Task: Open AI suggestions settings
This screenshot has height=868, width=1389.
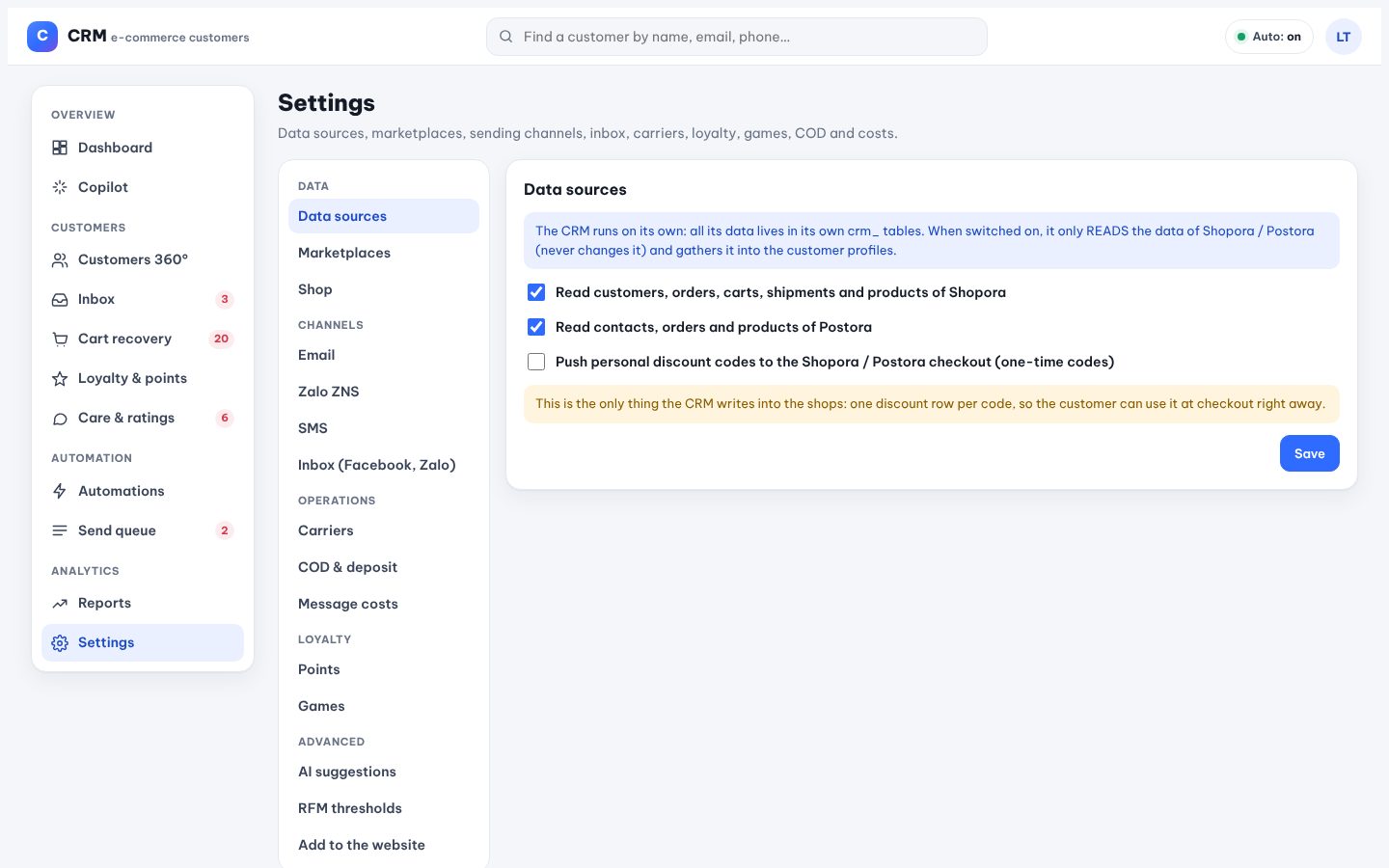Action: point(384,772)
